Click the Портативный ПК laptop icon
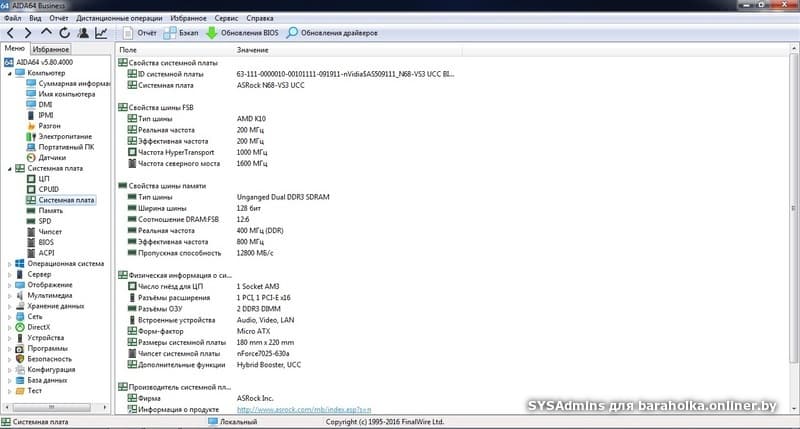Viewport: 800px width, 429px height. [31, 147]
